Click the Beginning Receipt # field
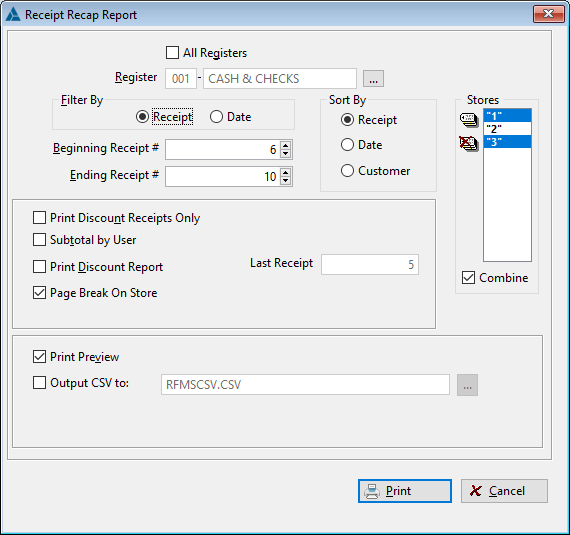The width and height of the screenshot is (570, 535). click(223, 149)
